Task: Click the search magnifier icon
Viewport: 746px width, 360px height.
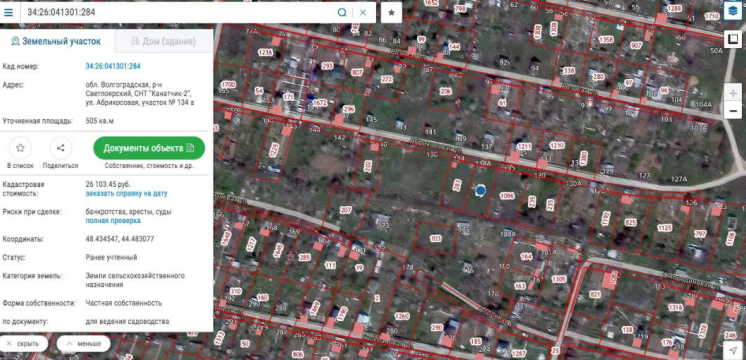Action: [x=342, y=12]
